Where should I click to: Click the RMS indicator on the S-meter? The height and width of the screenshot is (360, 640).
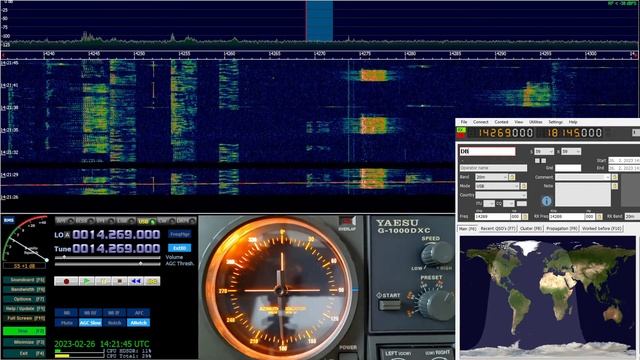[9, 220]
